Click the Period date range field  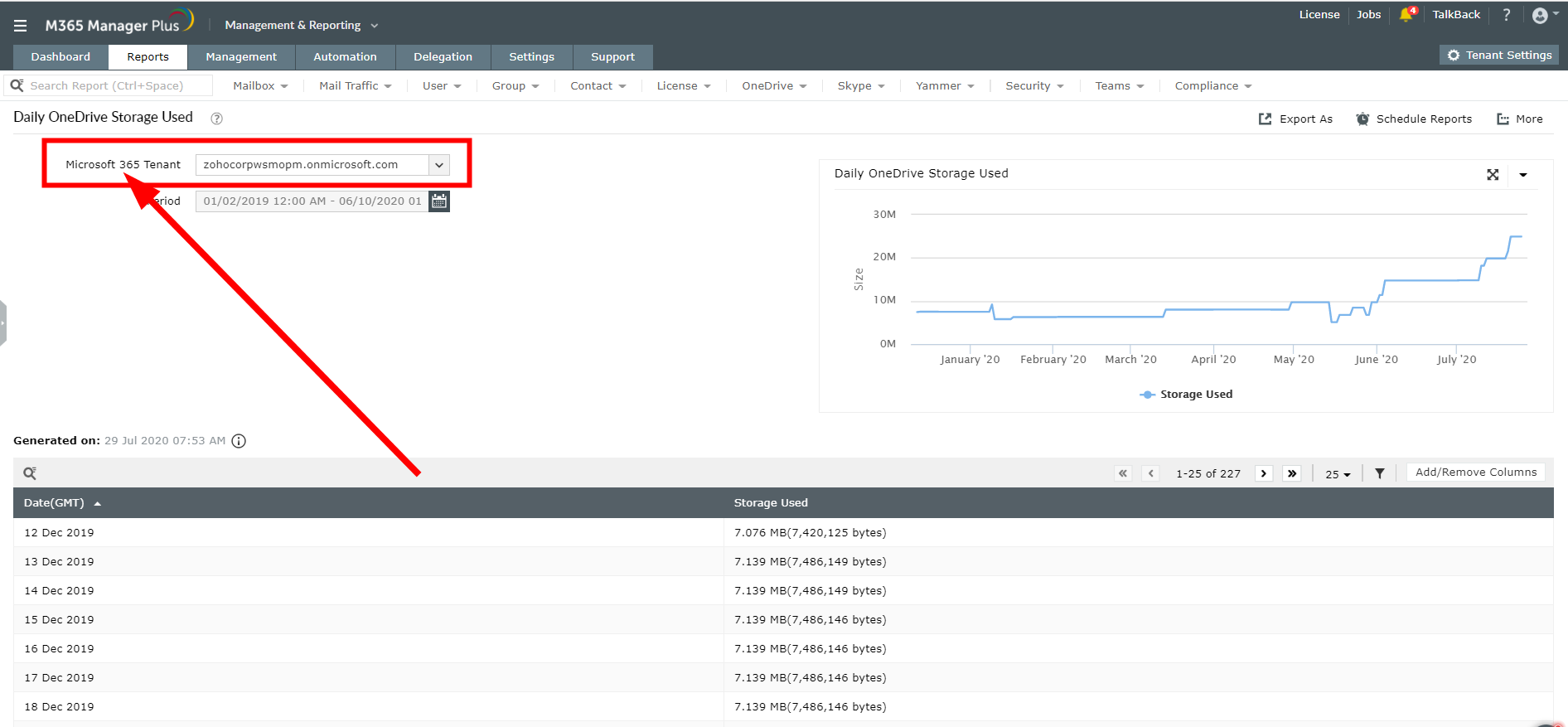coord(312,201)
